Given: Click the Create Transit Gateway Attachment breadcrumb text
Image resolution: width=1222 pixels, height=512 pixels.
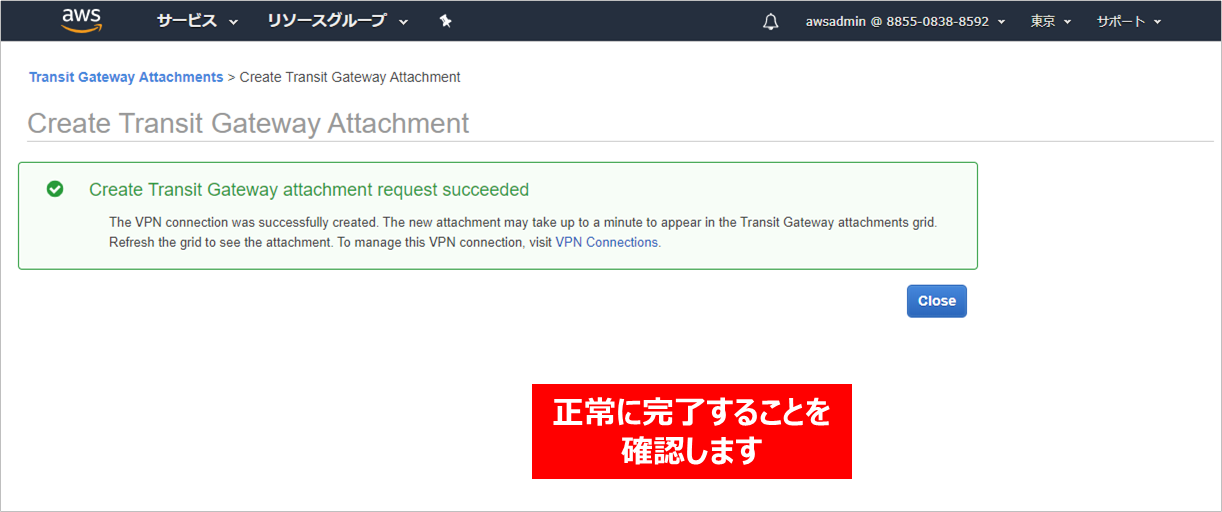Looking at the screenshot, I should [350, 77].
